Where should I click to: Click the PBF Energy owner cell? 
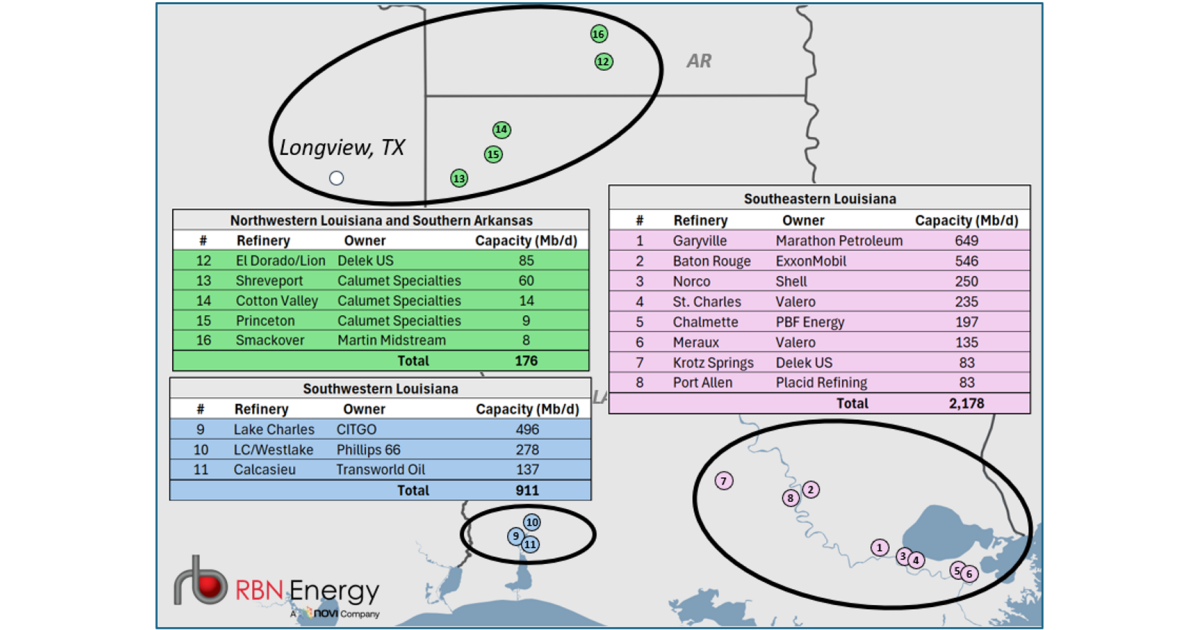pyautogui.click(x=810, y=322)
